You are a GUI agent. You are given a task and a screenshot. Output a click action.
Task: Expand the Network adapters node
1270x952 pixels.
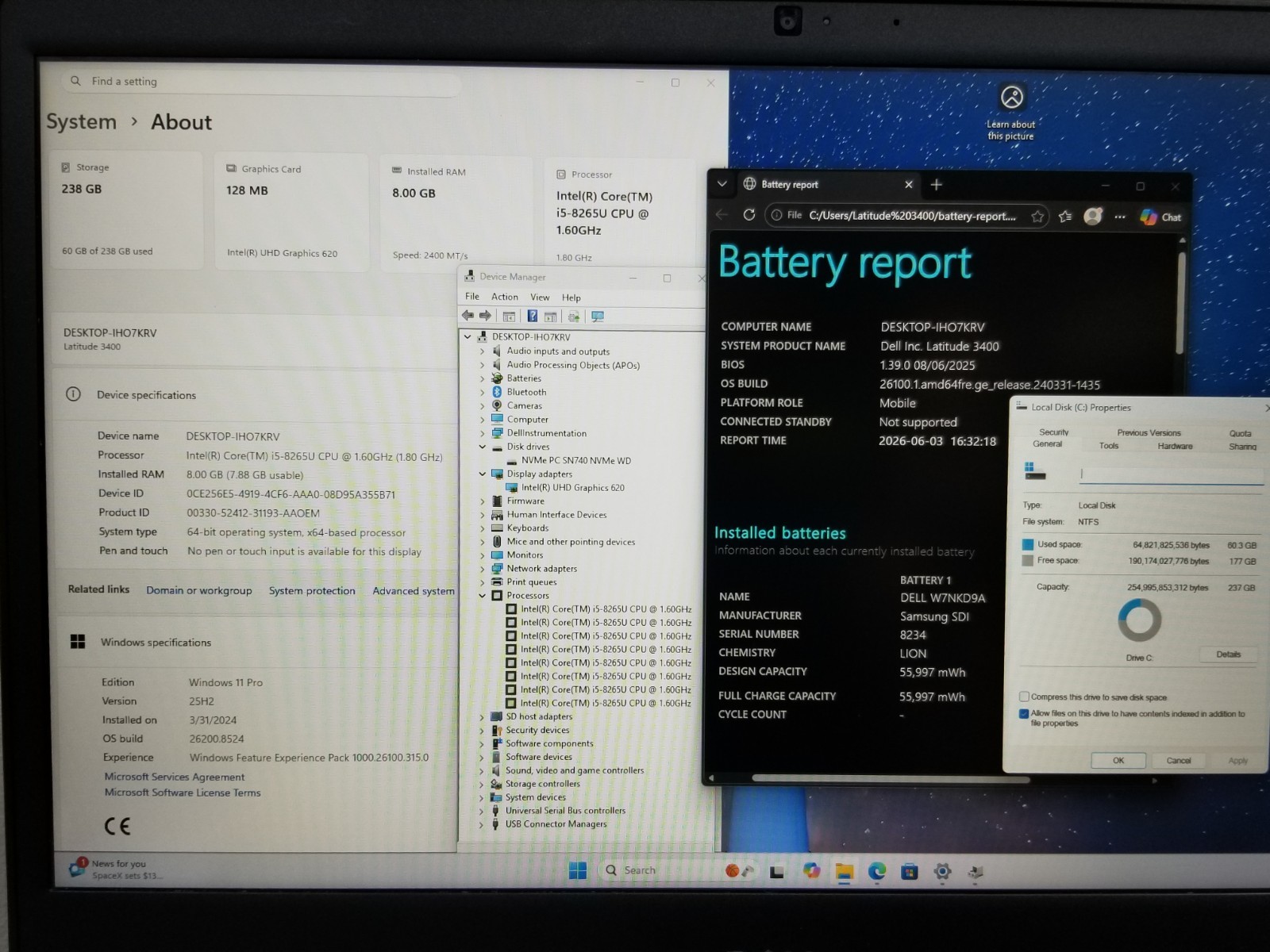point(482,568)
